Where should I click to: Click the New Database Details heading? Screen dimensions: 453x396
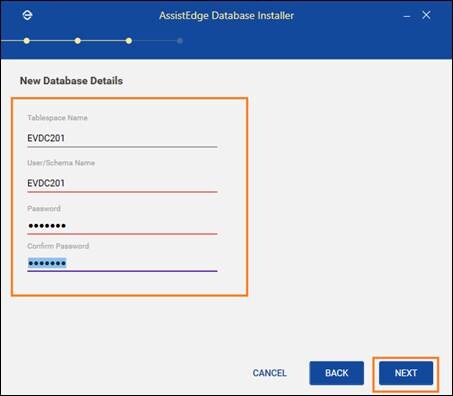tap(71, 81)
